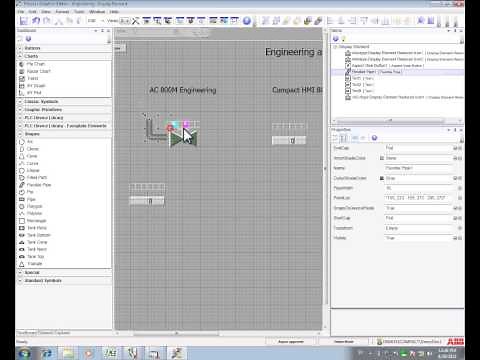The height and width of the screenshot is (360, 480).
Task: Expand PLC Device Library Faceplate Elements category
Action: click(20, 126)
